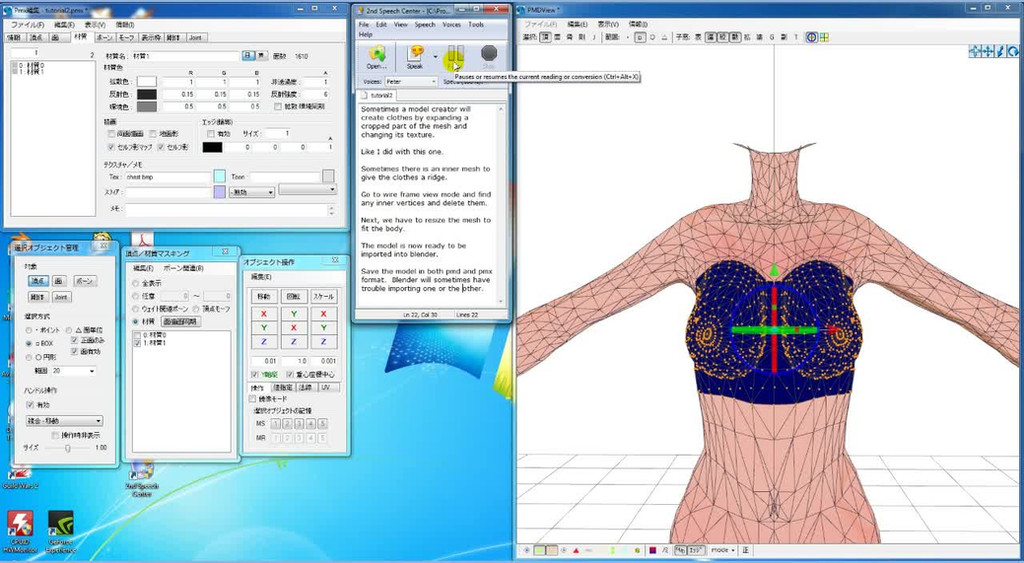Click the ボーン target button in selection manager
The height and width of the screenshot is (563, 1024).
(84, 281)
